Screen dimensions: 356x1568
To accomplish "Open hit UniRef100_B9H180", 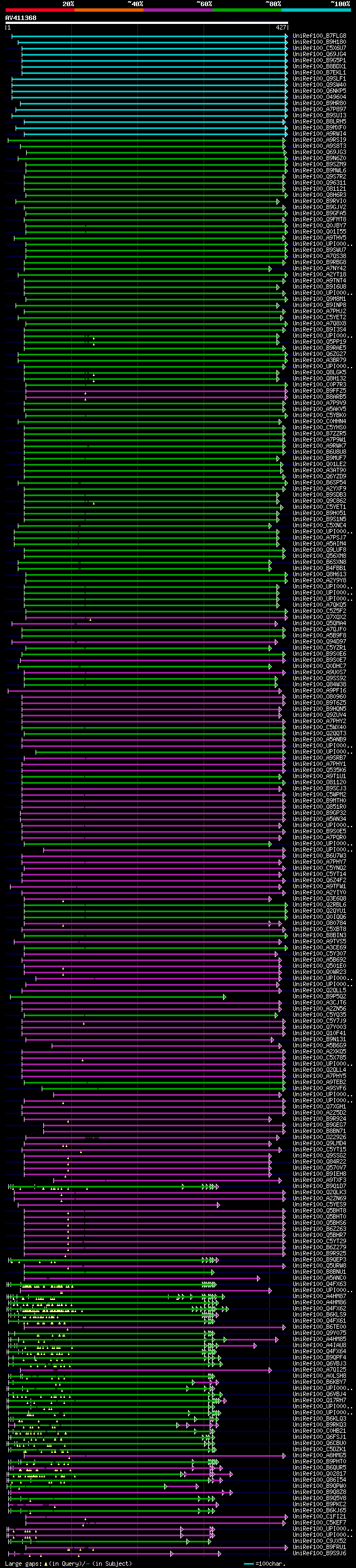I will 319,42.
